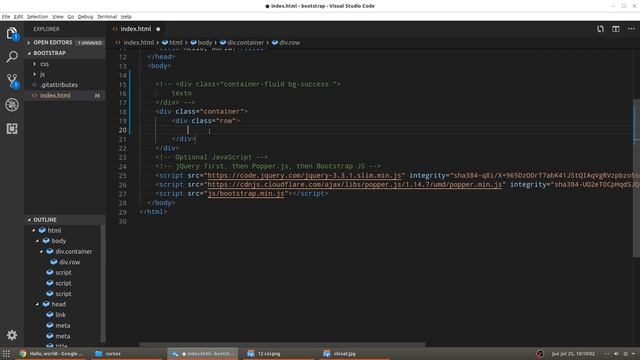Open the Terminal menu
Screen dimensions: 640x360
107,17
